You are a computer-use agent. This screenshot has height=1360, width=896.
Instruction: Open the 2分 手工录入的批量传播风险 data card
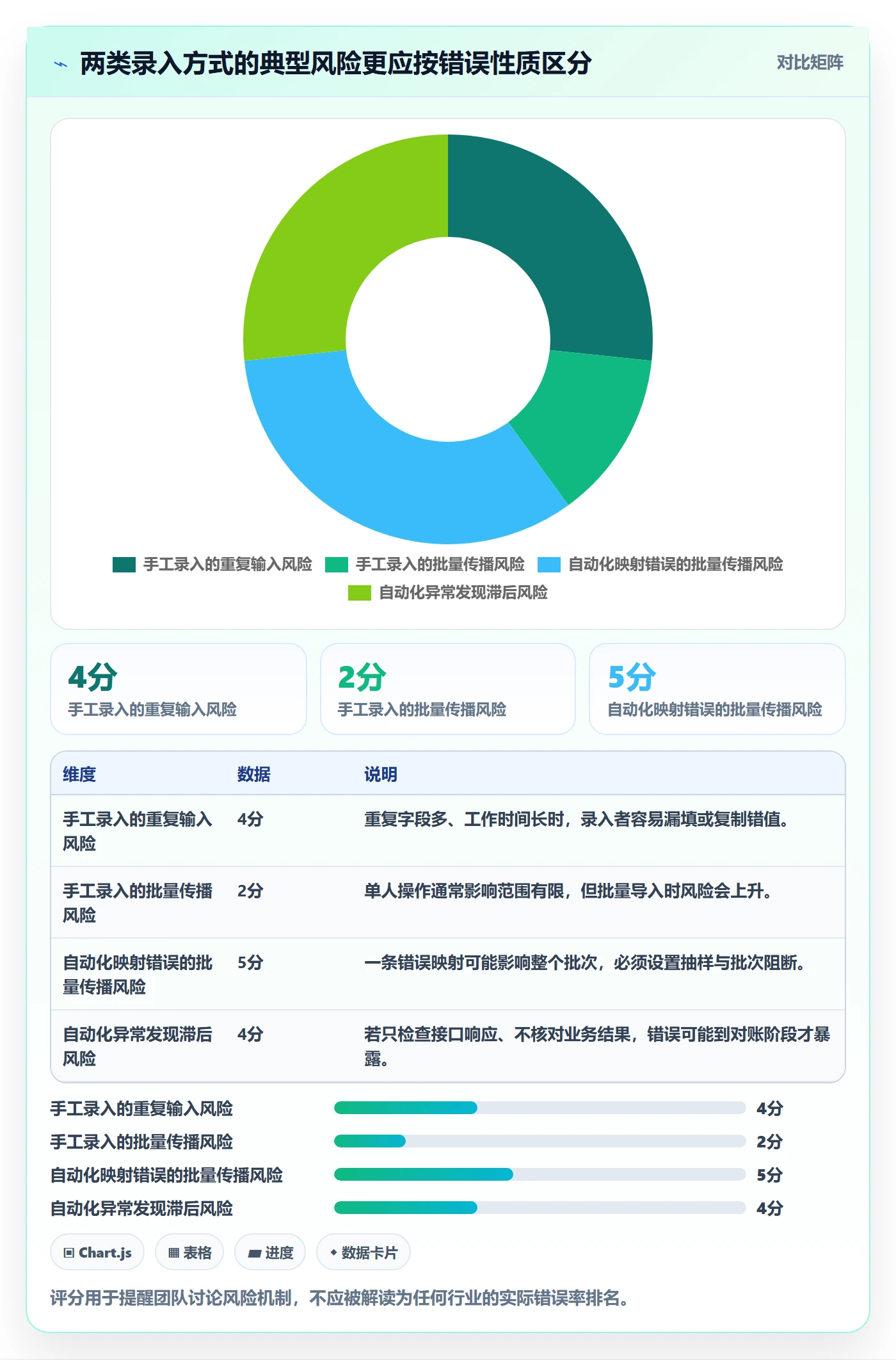click(448, 689)
